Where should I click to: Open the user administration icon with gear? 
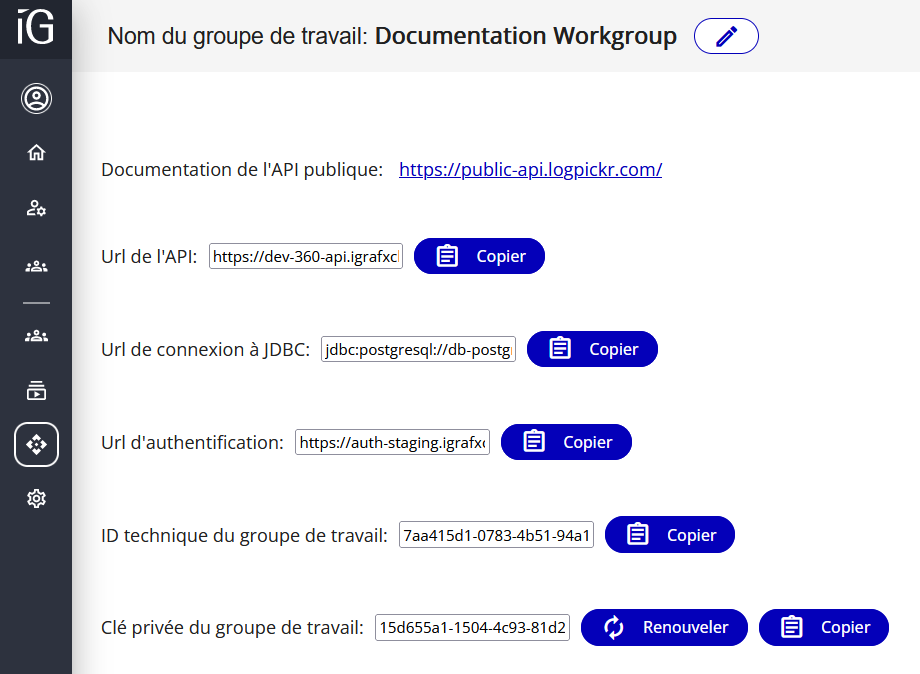point(36,208)
